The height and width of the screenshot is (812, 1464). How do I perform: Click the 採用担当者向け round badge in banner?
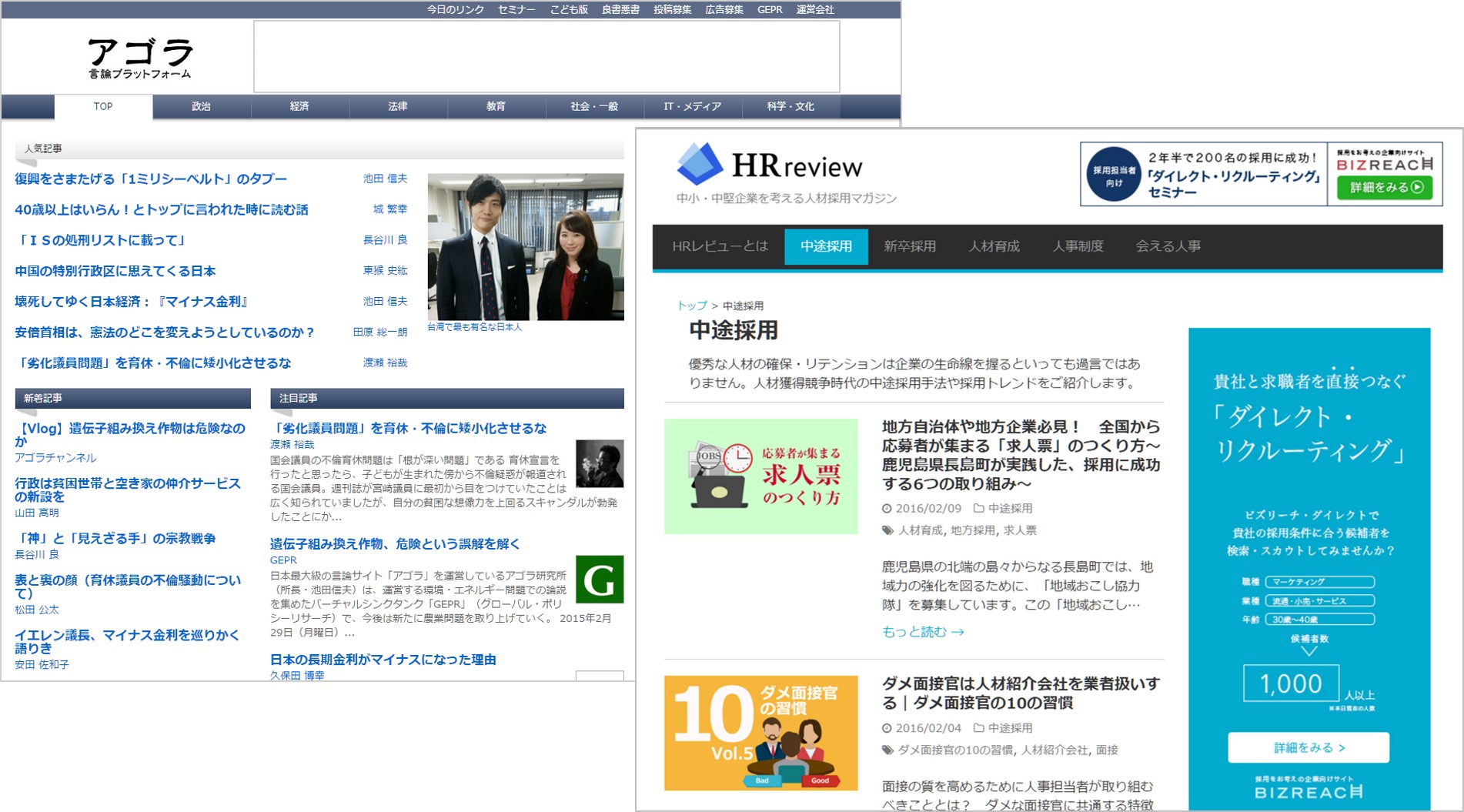tap(1113, 175)
